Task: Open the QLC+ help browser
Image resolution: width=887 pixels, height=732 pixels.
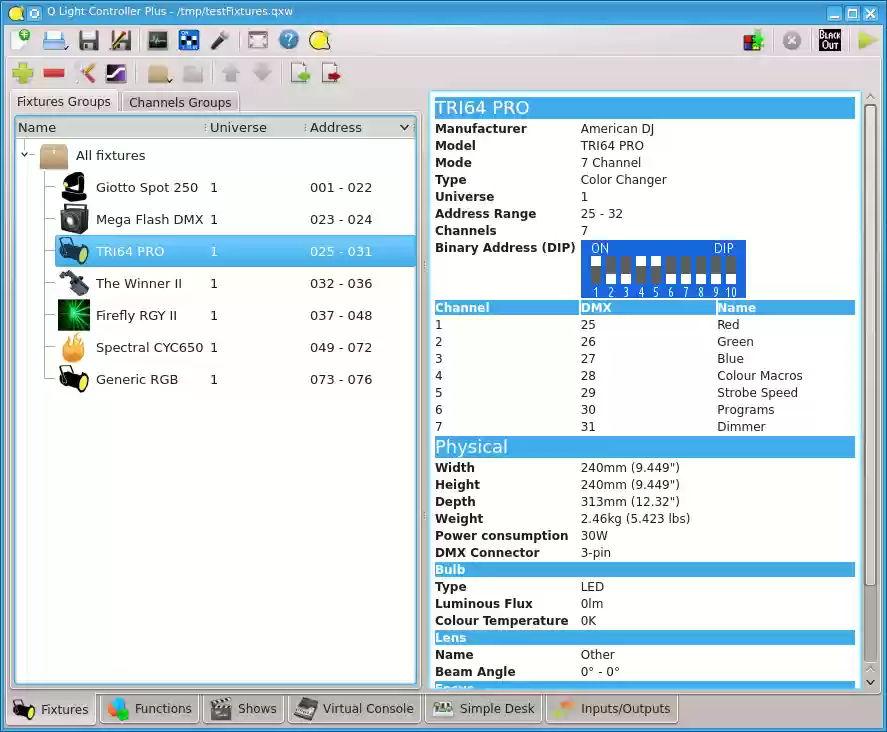Action: [x=289, y=40]
